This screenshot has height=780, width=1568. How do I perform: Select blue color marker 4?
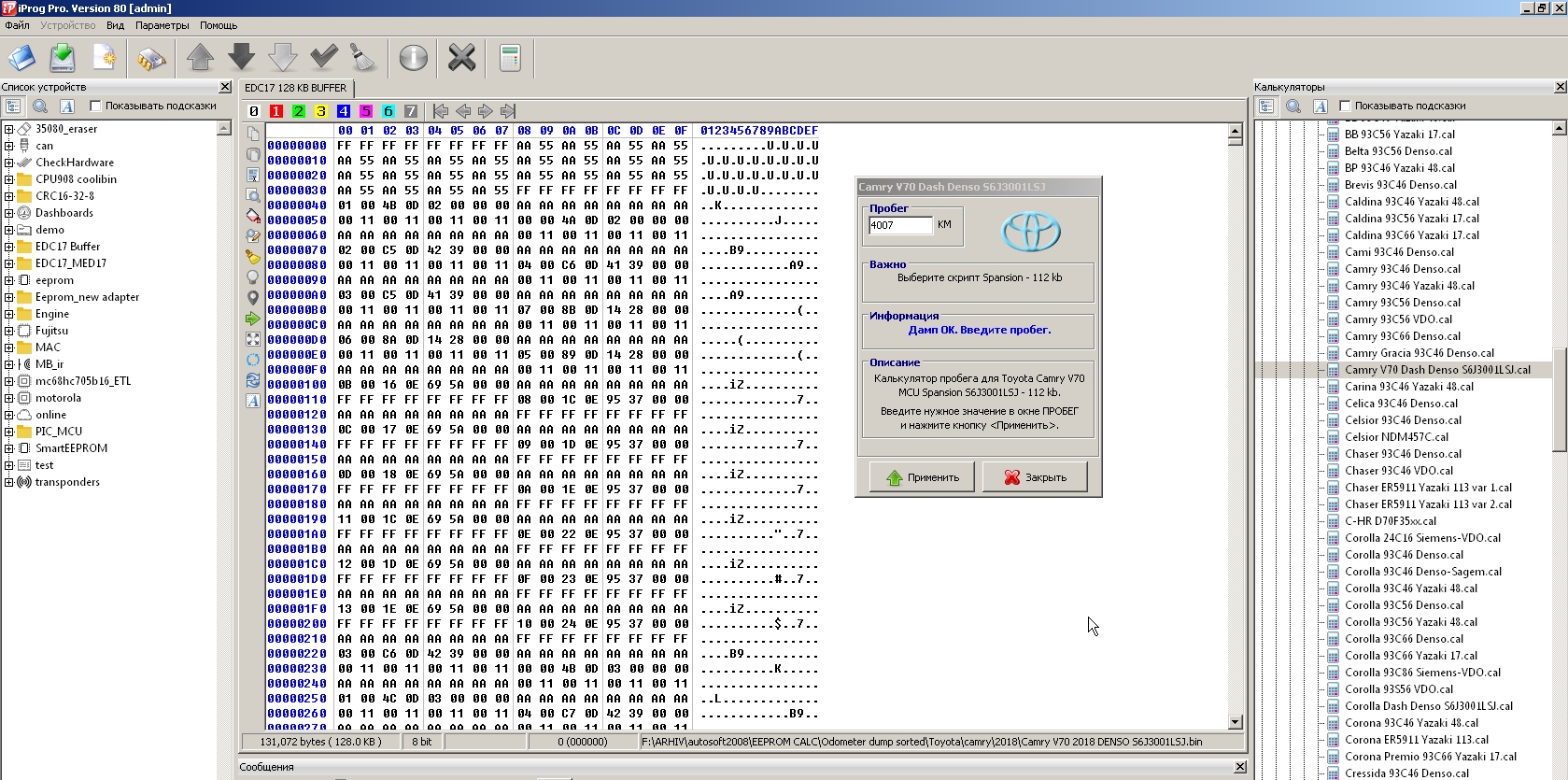coord(343,111)
